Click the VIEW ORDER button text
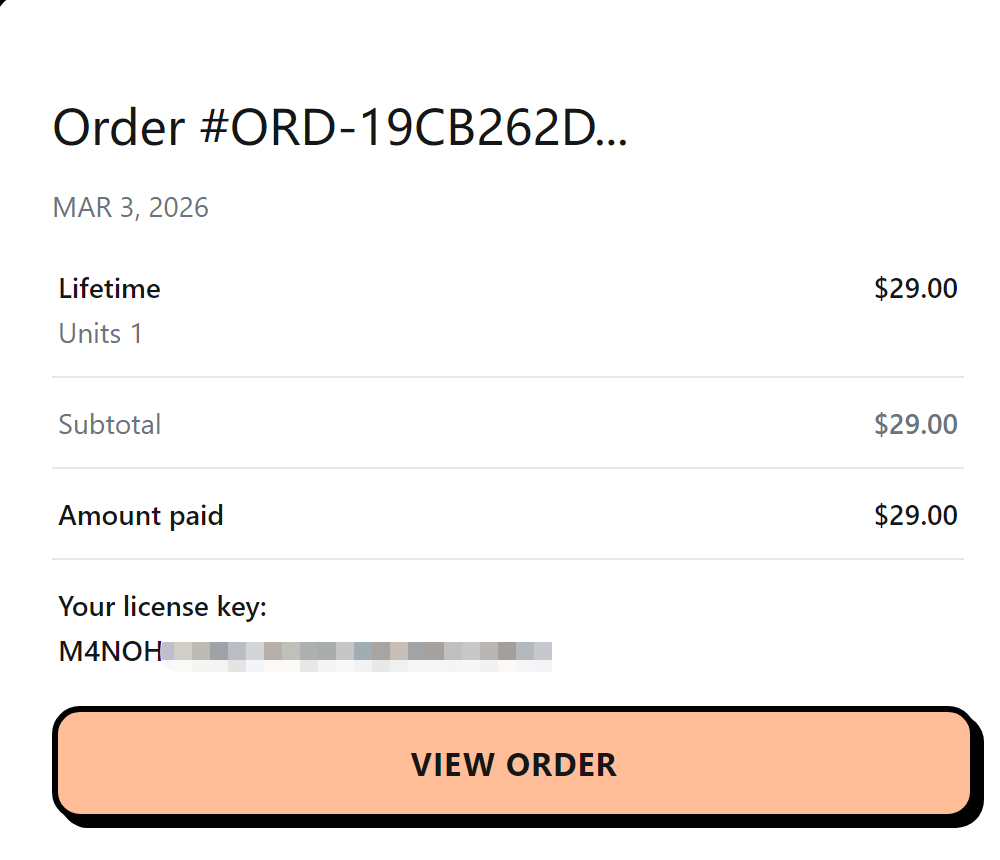Image resolution: width=1000 pixels, height=860 pixels. click(514, 764)
